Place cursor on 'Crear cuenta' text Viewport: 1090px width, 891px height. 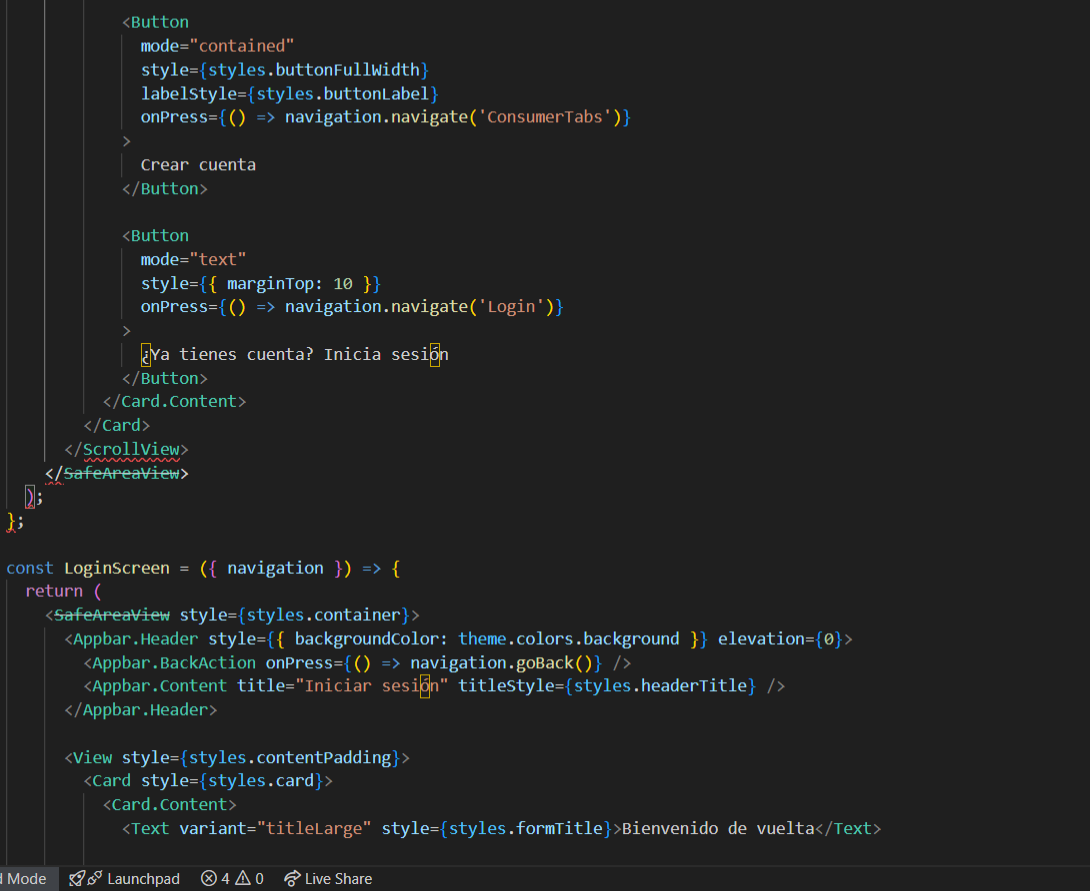point(198,165)
